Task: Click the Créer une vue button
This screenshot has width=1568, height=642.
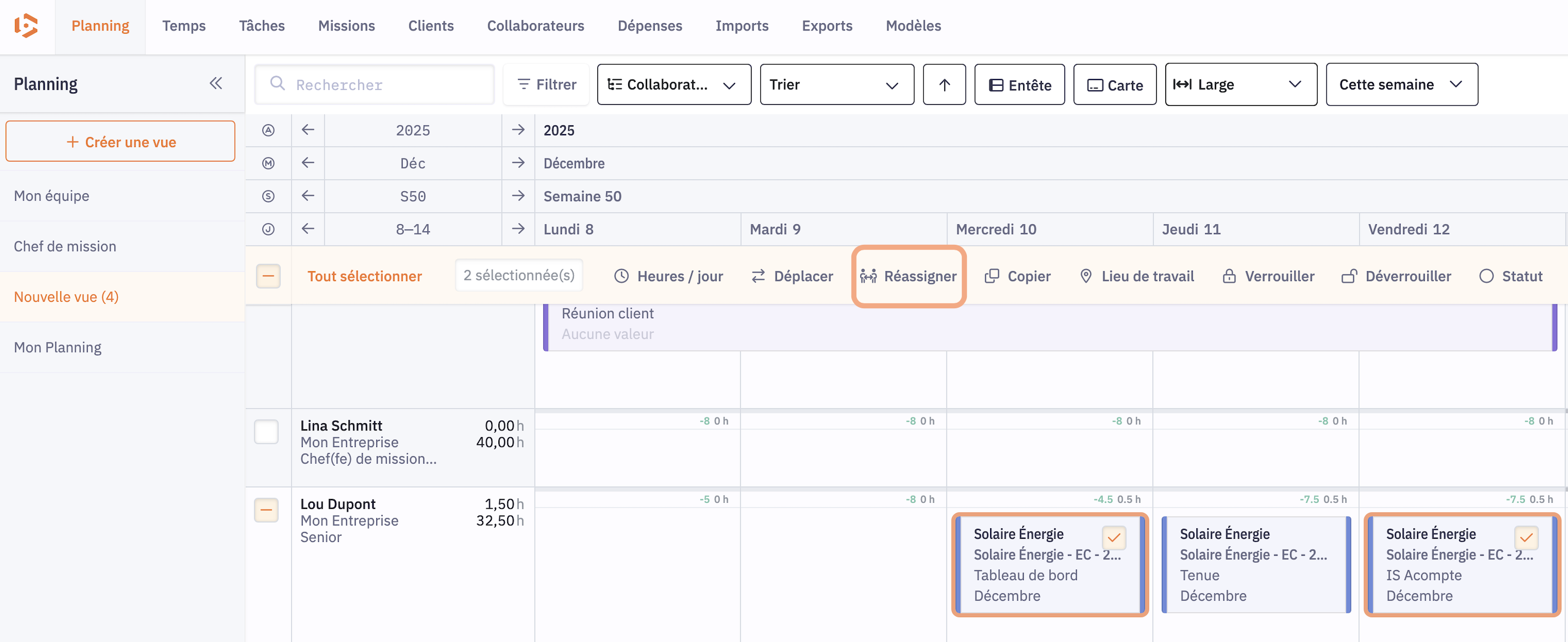Action: [120, 142]
